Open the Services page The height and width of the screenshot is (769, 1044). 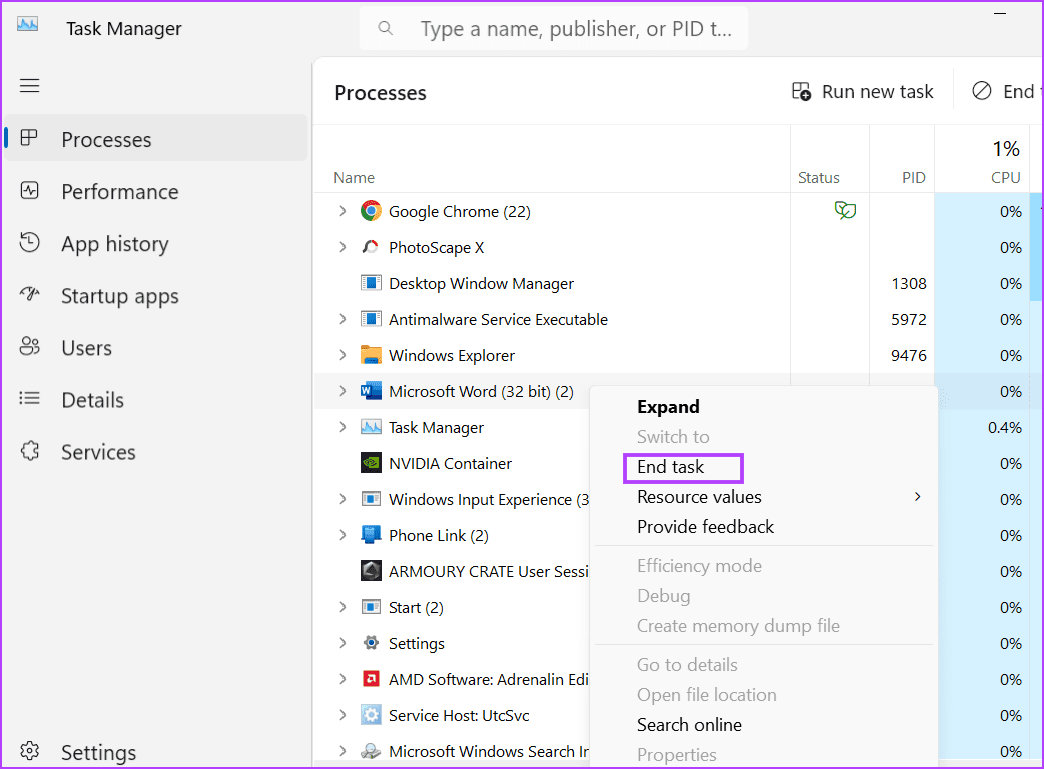tap(156, 451)
